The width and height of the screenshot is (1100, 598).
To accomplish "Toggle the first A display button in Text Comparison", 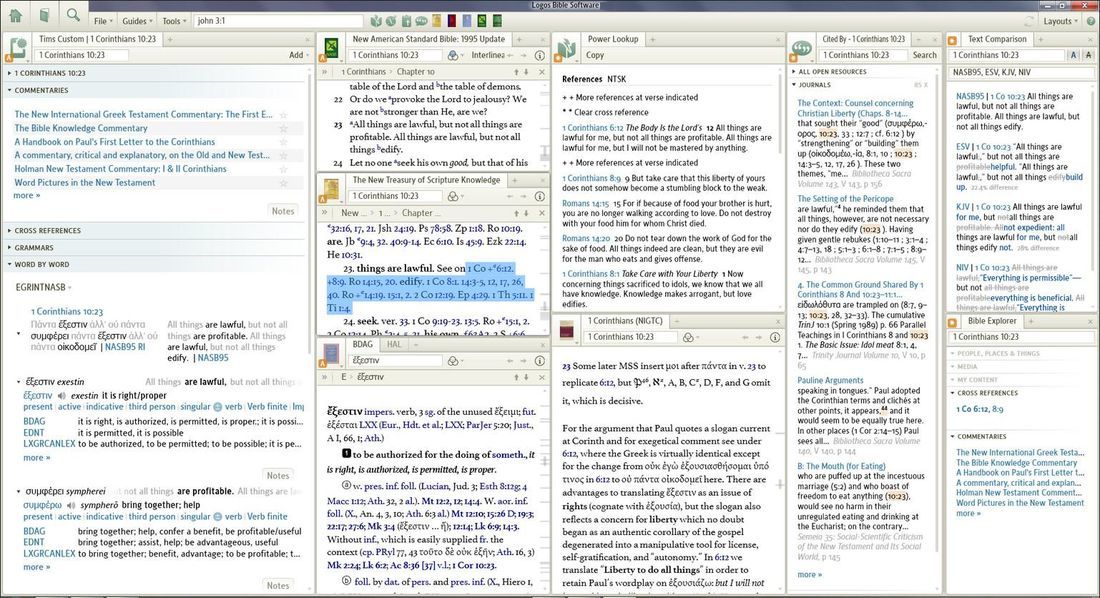I will click(x=1073, y=55).
